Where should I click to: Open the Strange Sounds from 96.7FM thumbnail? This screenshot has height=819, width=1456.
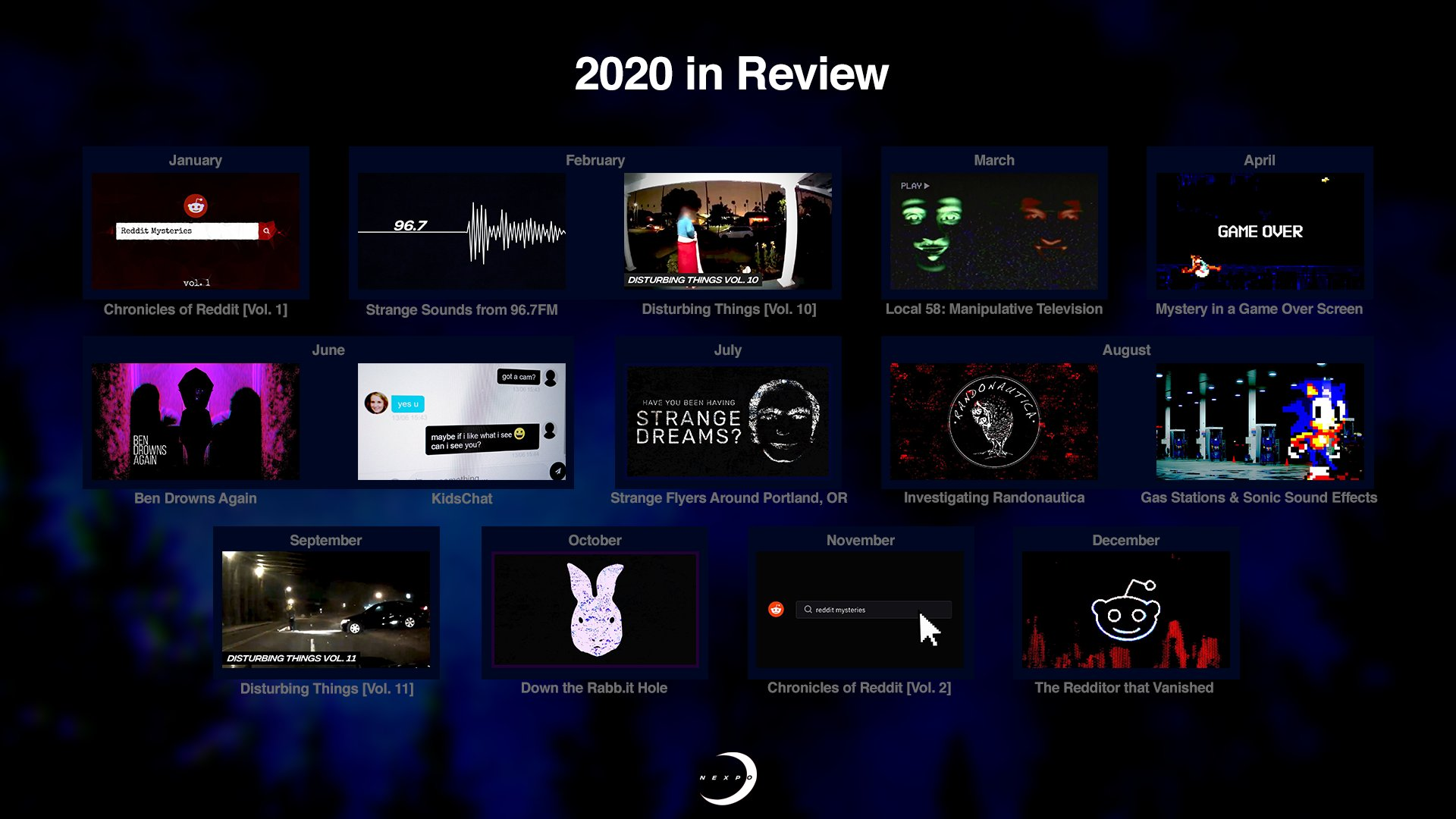462,231
